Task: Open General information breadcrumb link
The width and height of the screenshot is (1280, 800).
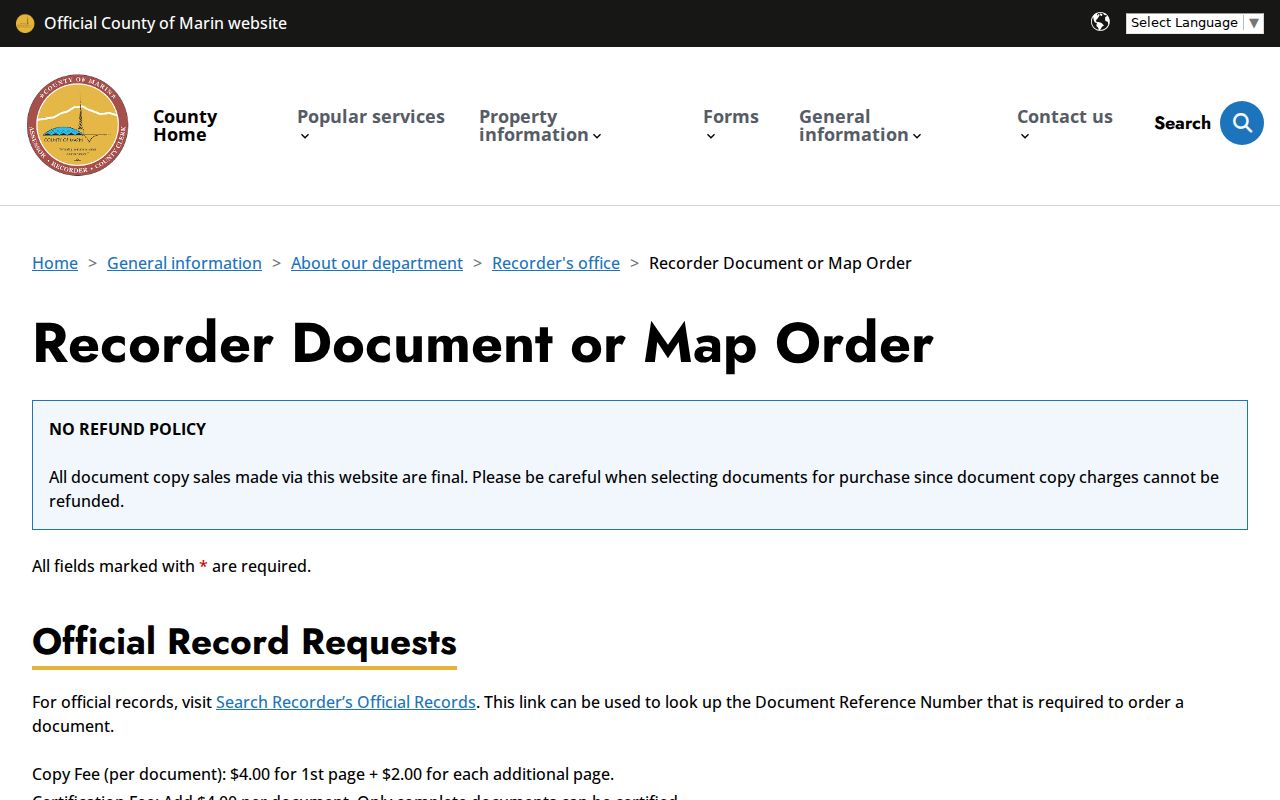Action: (184, 263)
